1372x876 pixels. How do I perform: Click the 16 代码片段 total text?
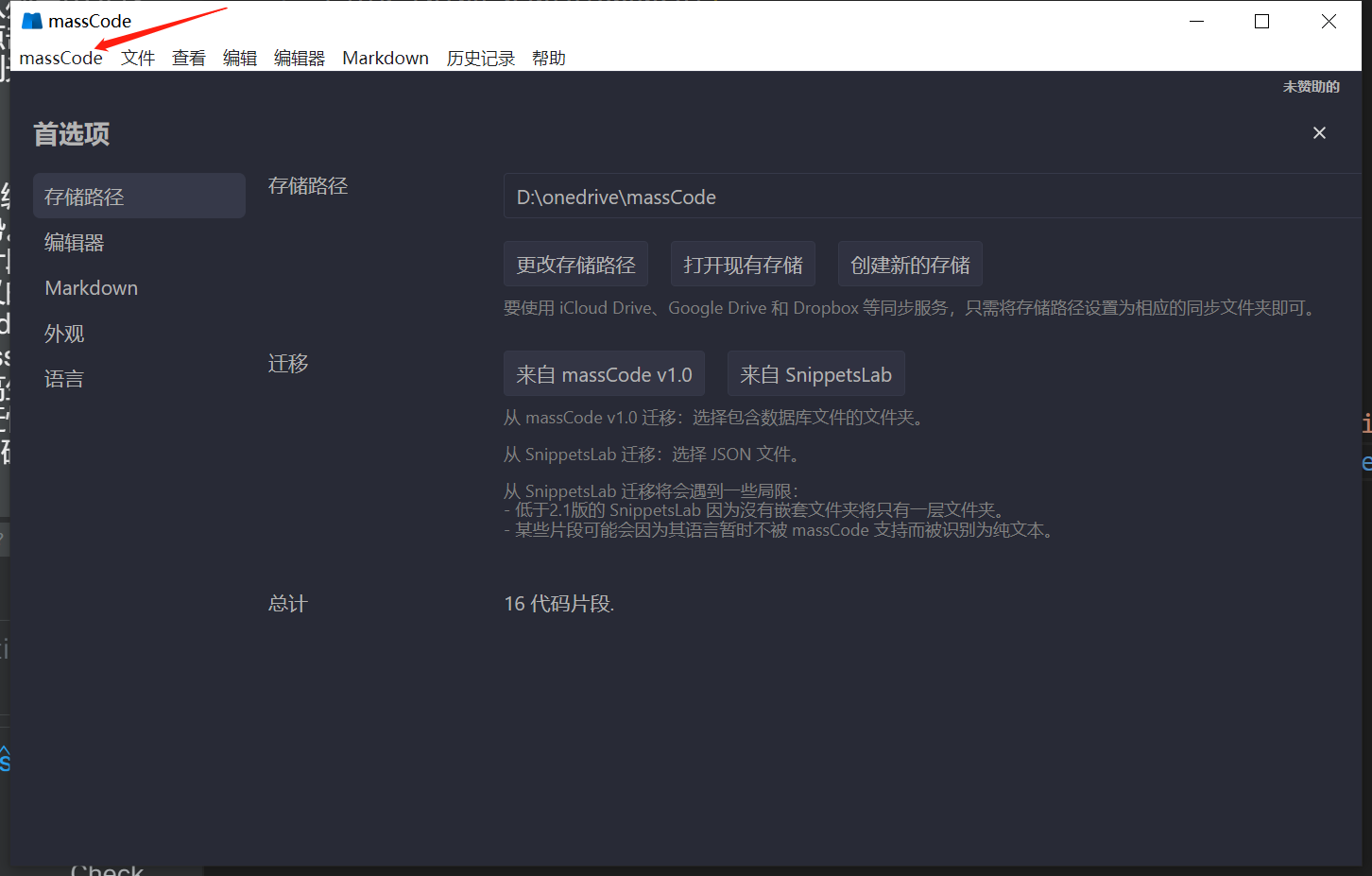559,603
